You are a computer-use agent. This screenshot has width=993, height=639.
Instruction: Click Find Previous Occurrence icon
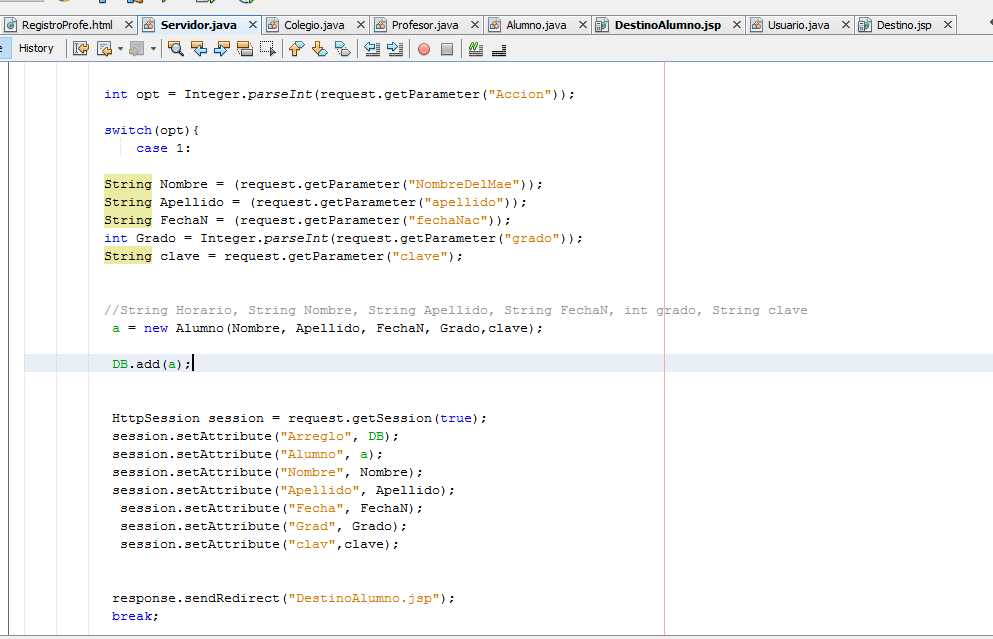199,49
